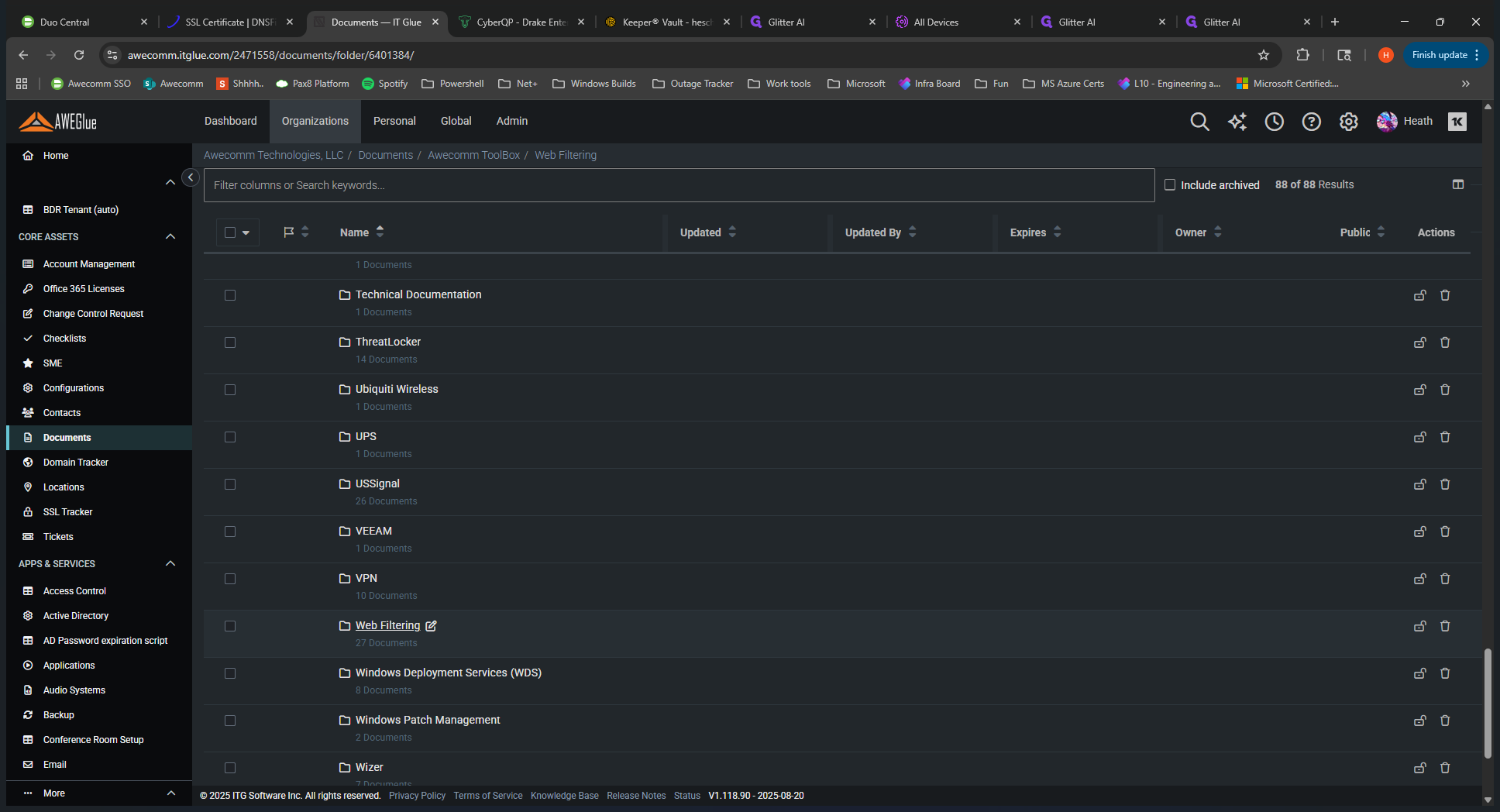Collapse the sidebar with the round chevron button

(191, 177)
